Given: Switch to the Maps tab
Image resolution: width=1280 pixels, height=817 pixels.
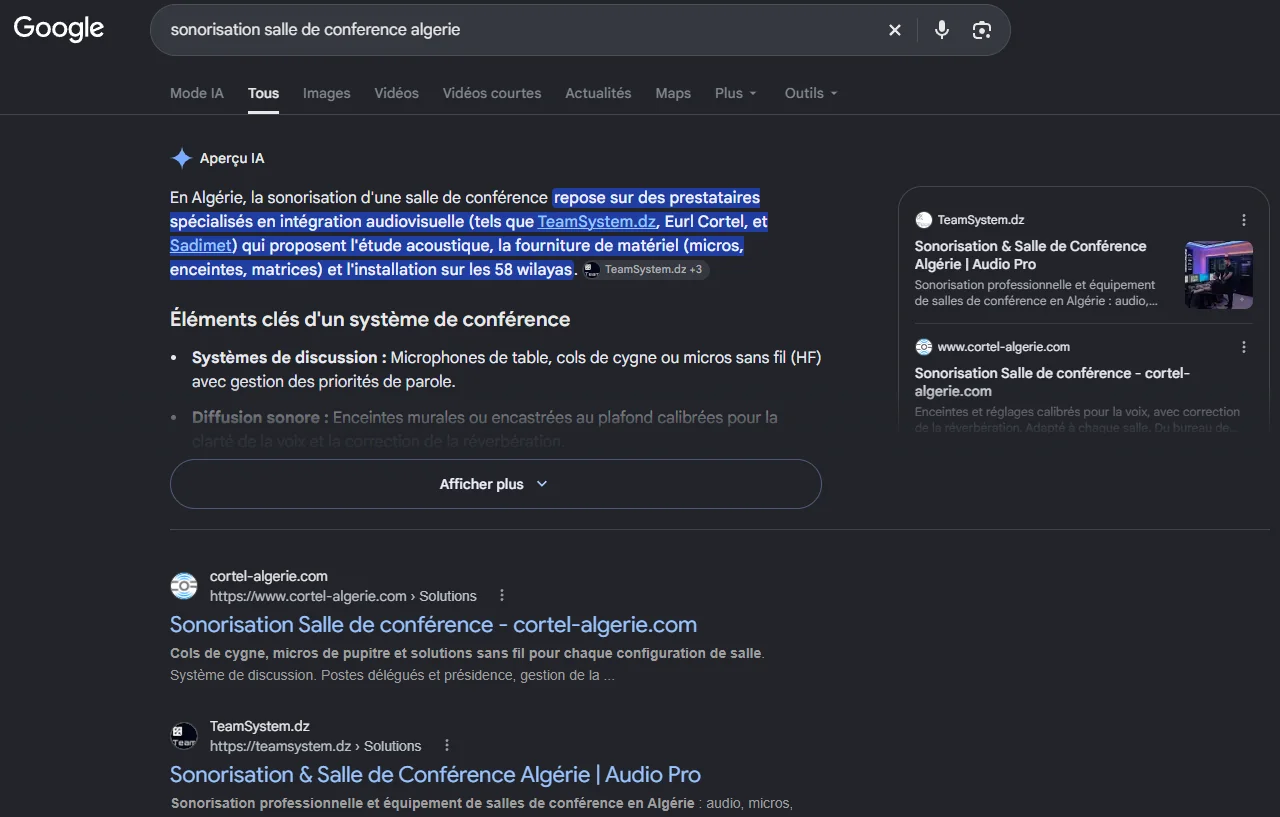Looking at the screenshot, I should tap(673, 93).
